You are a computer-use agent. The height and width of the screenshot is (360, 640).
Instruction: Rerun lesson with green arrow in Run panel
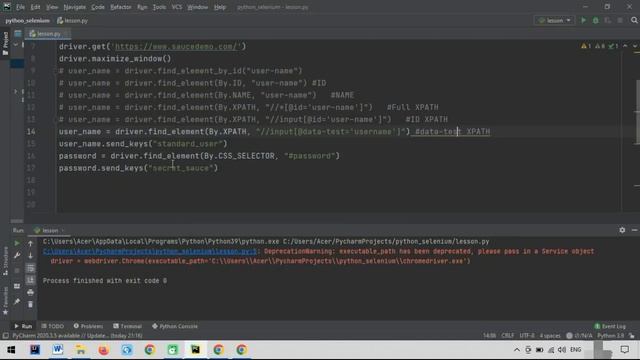[17, 243]
